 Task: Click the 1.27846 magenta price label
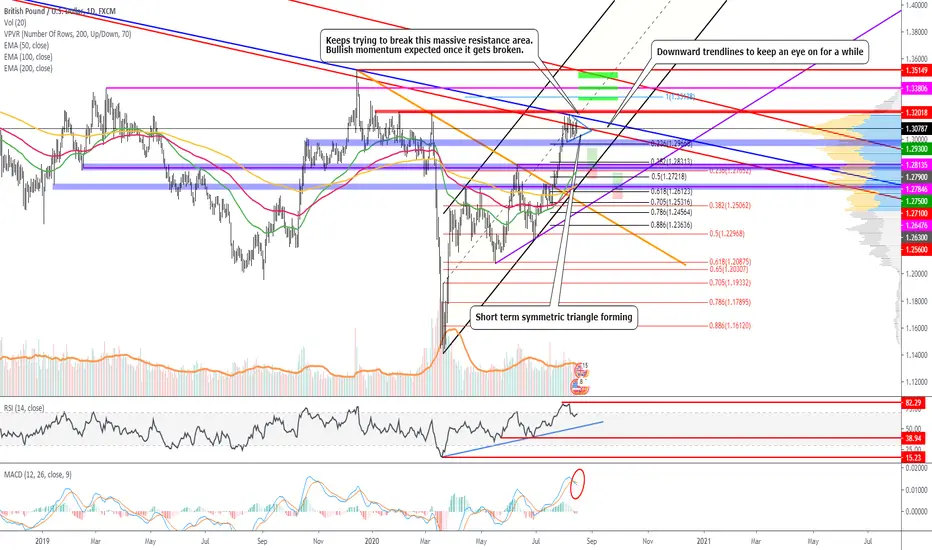tap(916, 189)
